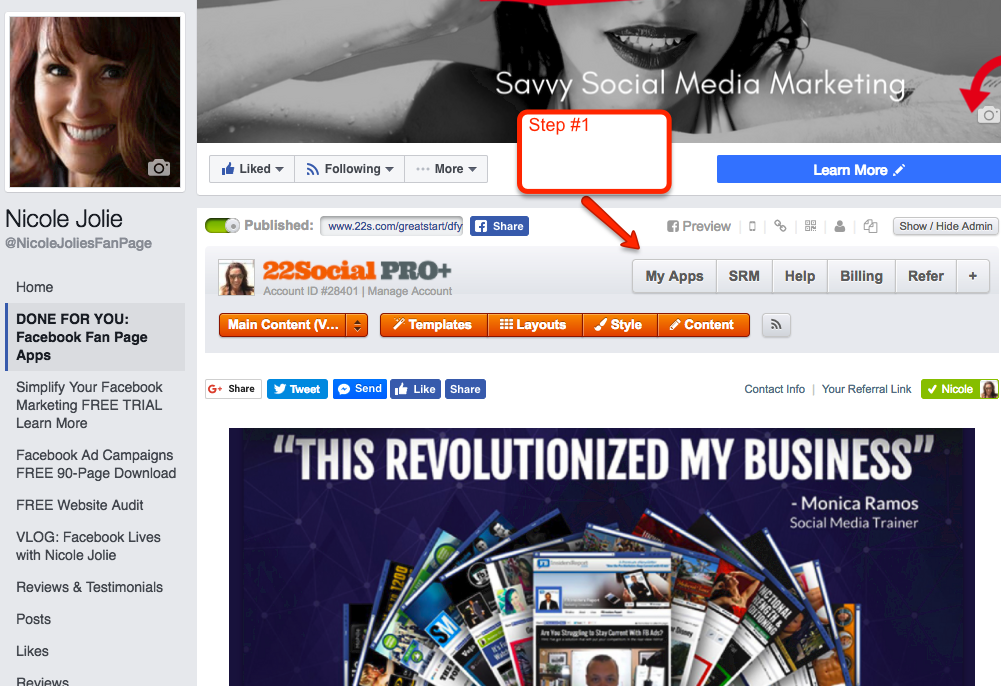Image resolution: width=1001 pixels, height=686 pixels.
Task: Open the SRM tab
Action: click(x=744, y=276)
